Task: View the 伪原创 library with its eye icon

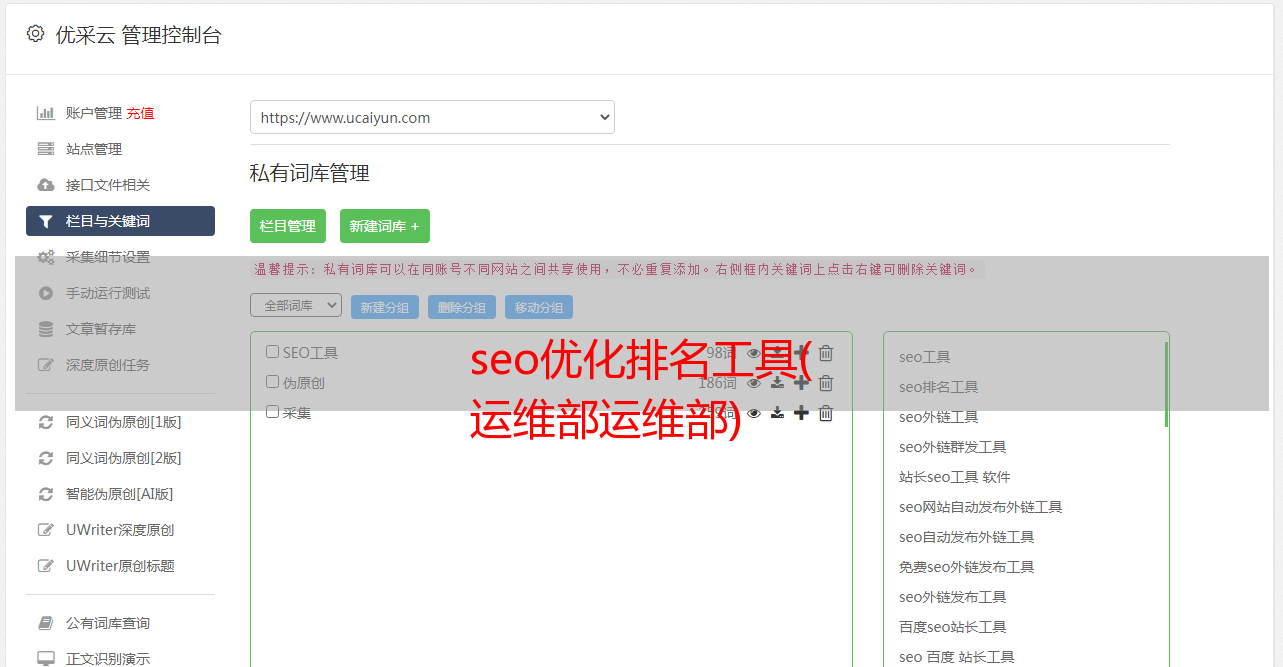Action: tap(754, 383)
